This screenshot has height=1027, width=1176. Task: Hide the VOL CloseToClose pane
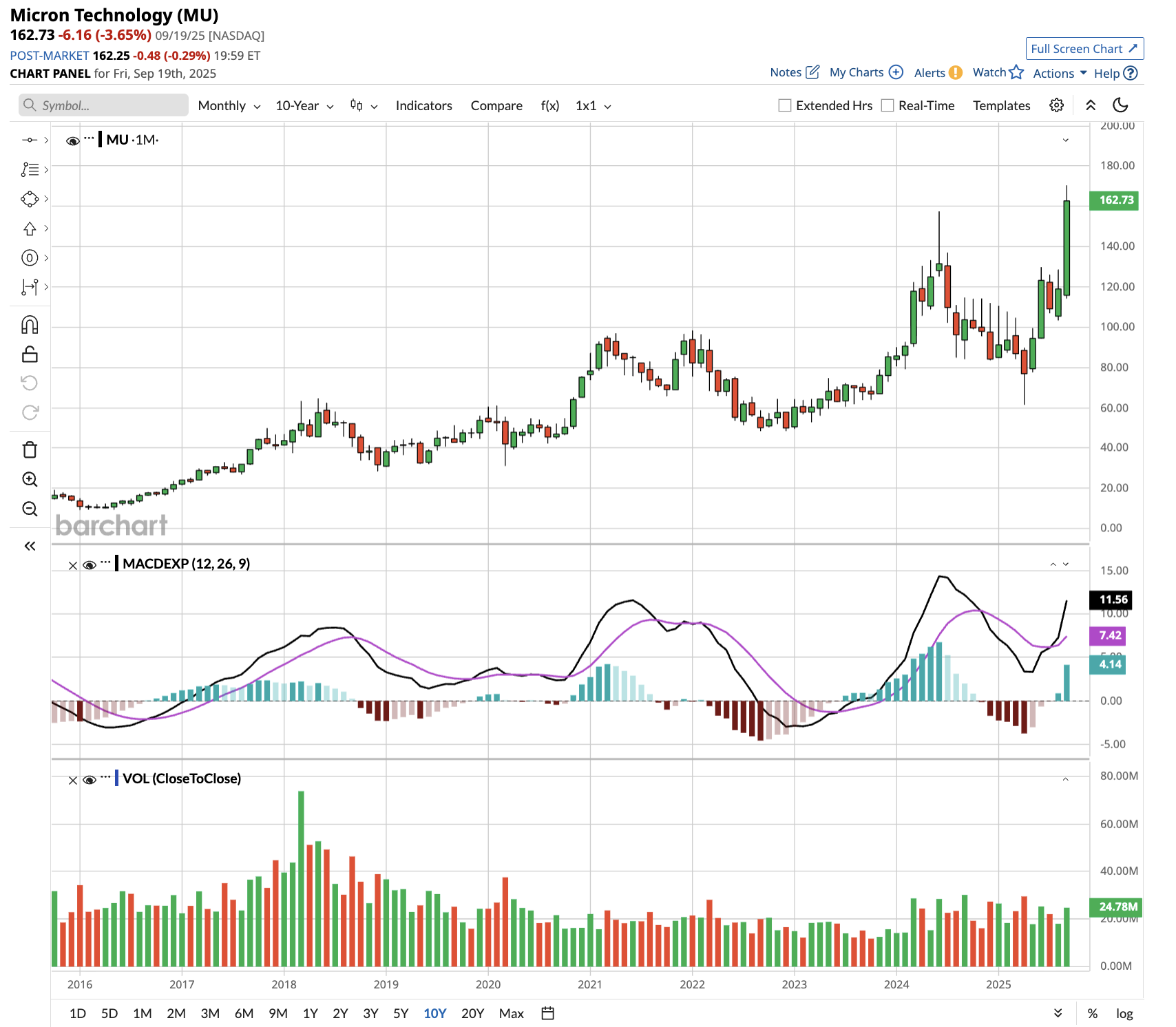click(x=89, y=780)
